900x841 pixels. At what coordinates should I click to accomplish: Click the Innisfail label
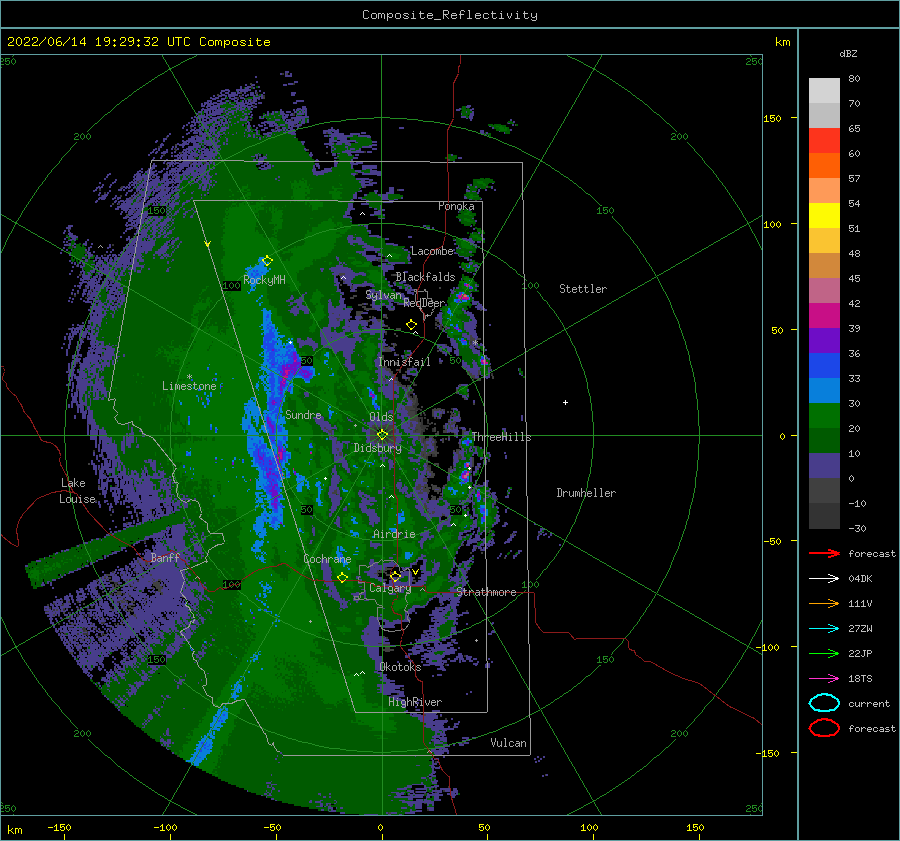click(x=404, y=362)
